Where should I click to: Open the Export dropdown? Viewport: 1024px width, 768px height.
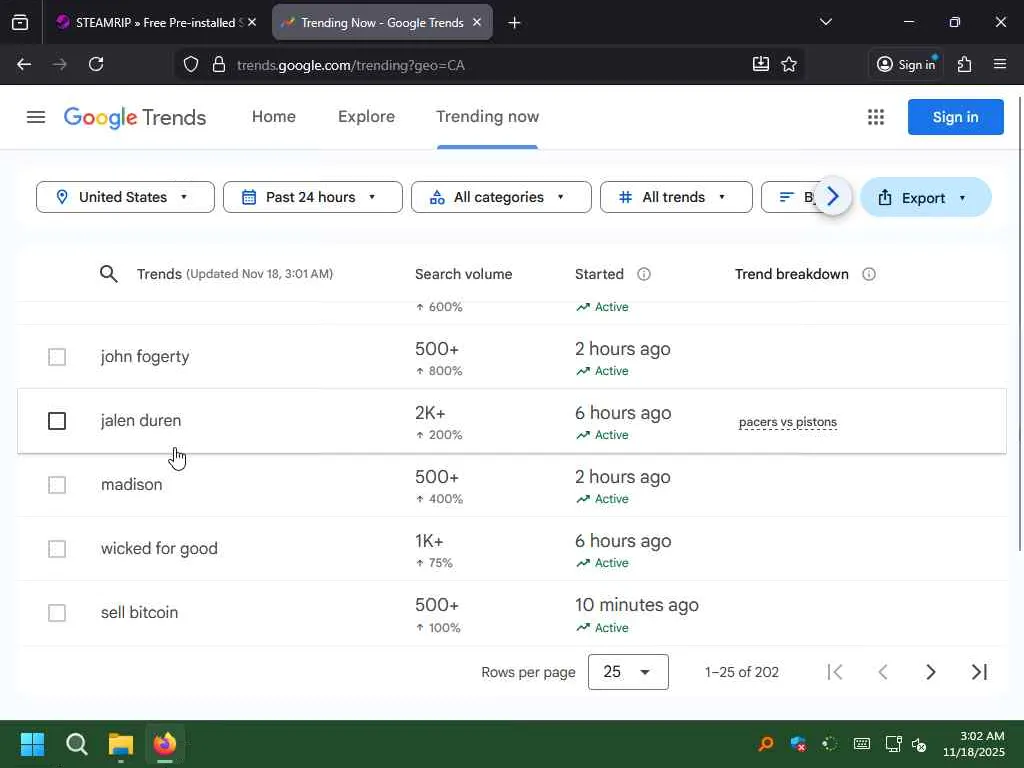pyautogui.click(x=925, y=197)
